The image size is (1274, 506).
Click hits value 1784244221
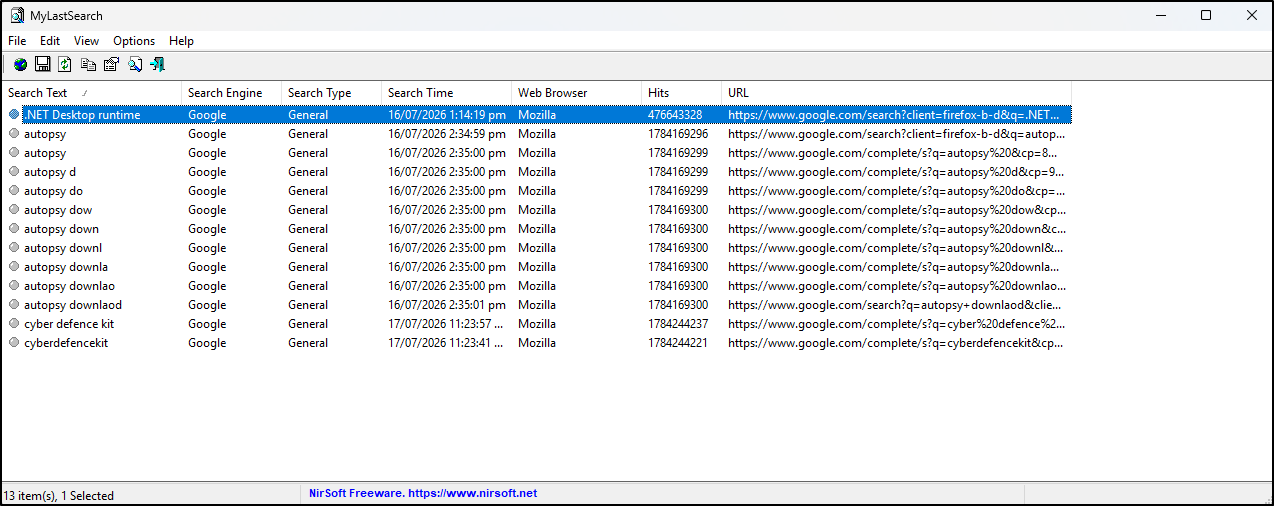click(x=678, y=343)
